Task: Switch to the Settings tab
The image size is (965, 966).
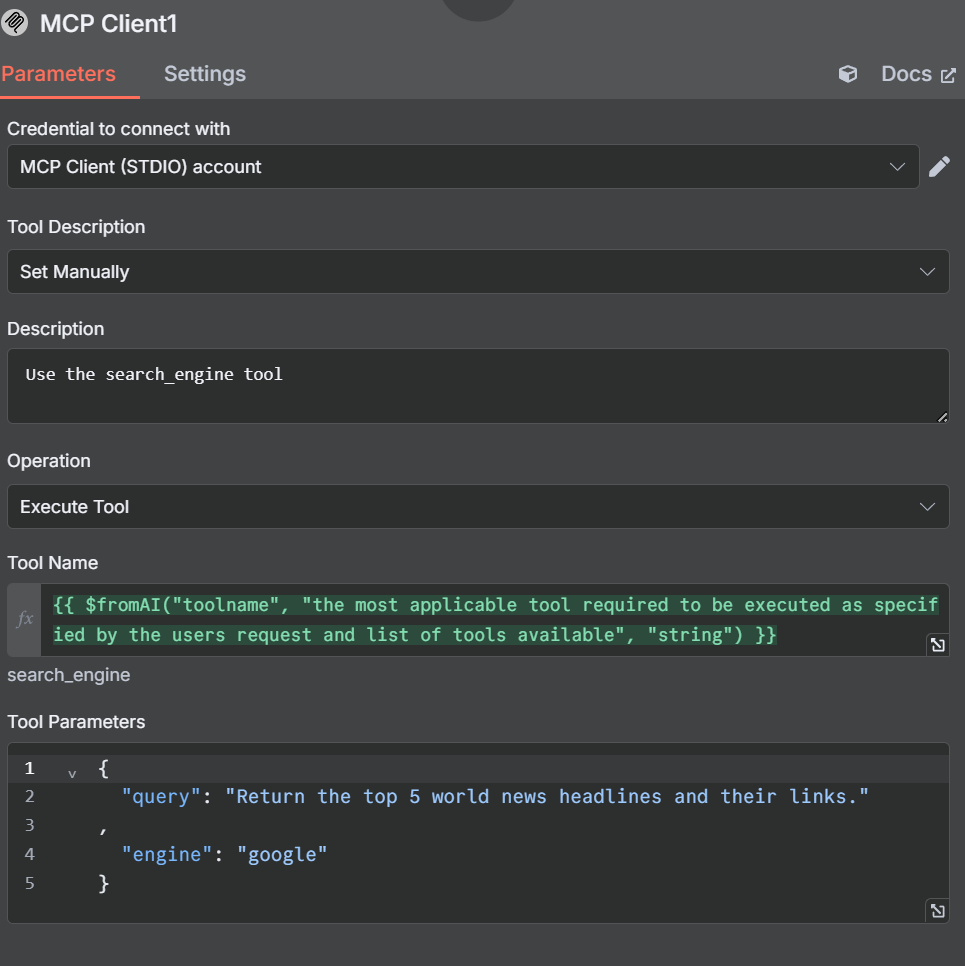Action: point(205,74)
